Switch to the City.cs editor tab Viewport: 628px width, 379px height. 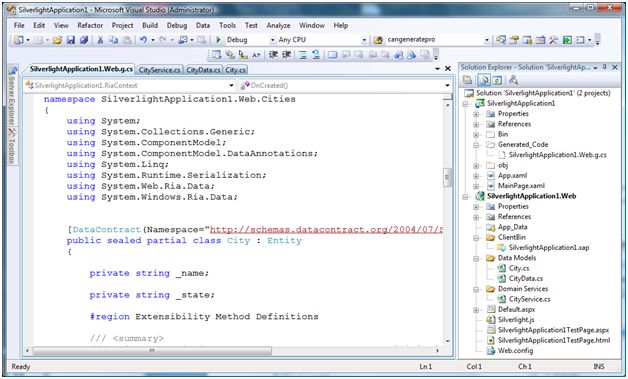(x=235, y=70)
